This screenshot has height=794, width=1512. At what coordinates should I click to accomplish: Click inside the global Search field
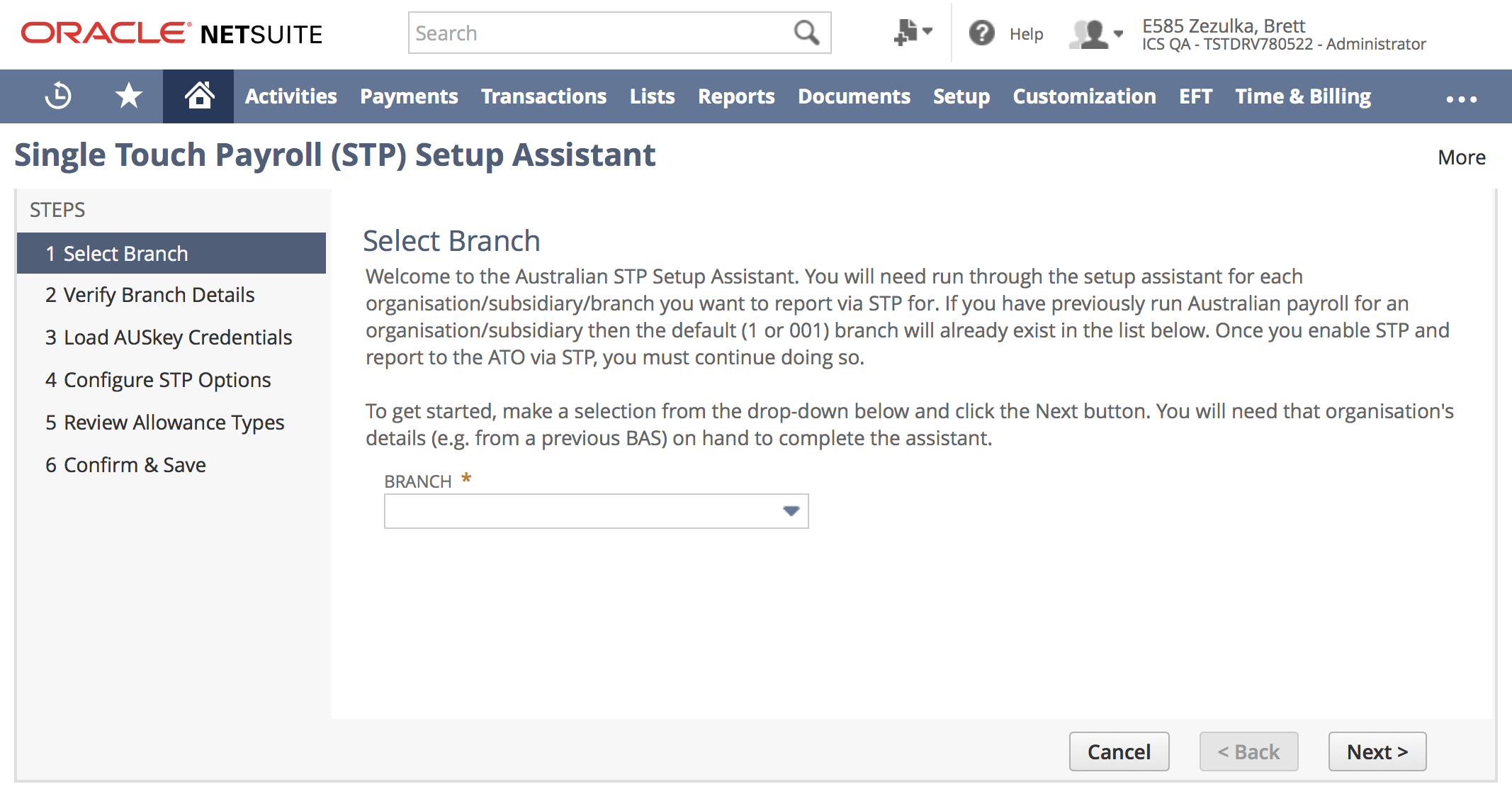(602, 33)
